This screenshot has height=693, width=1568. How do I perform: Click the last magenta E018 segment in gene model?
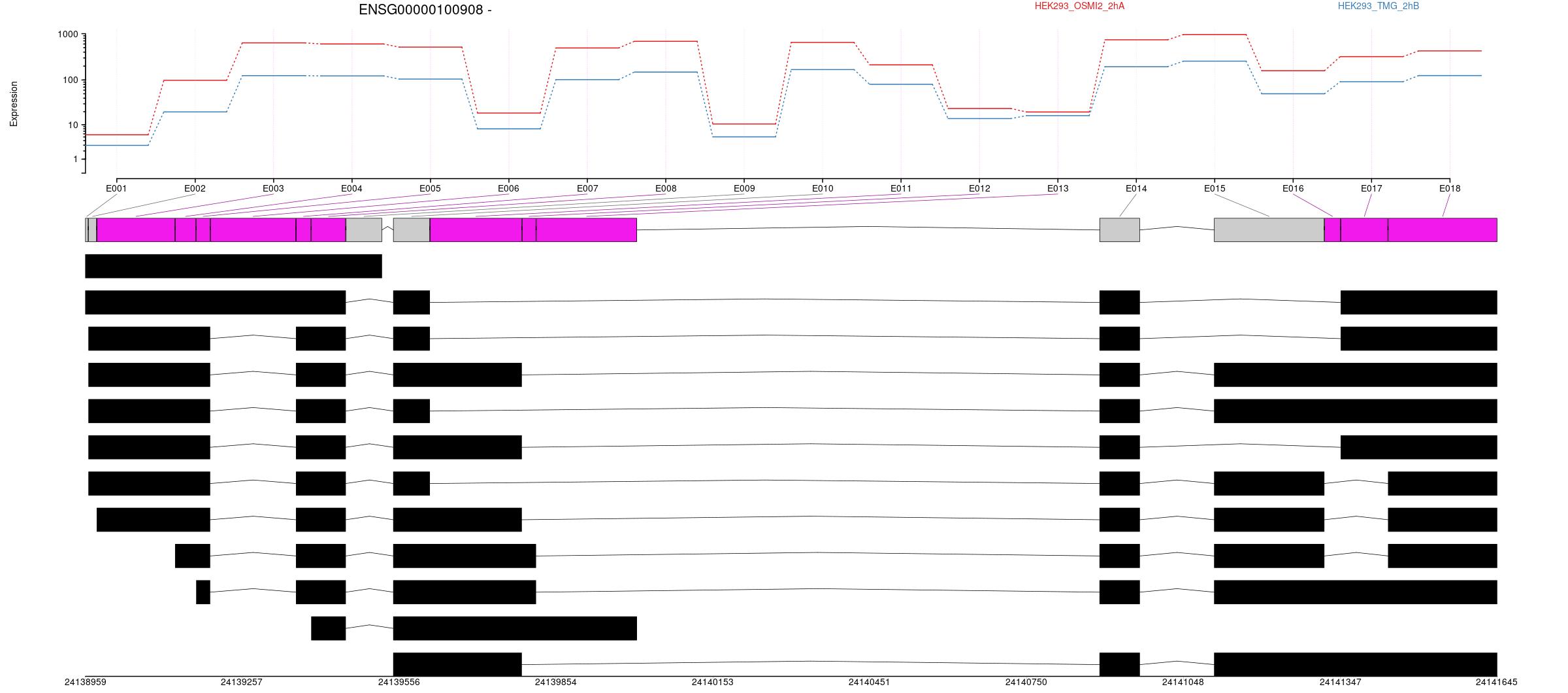(x=1443, y=230)
